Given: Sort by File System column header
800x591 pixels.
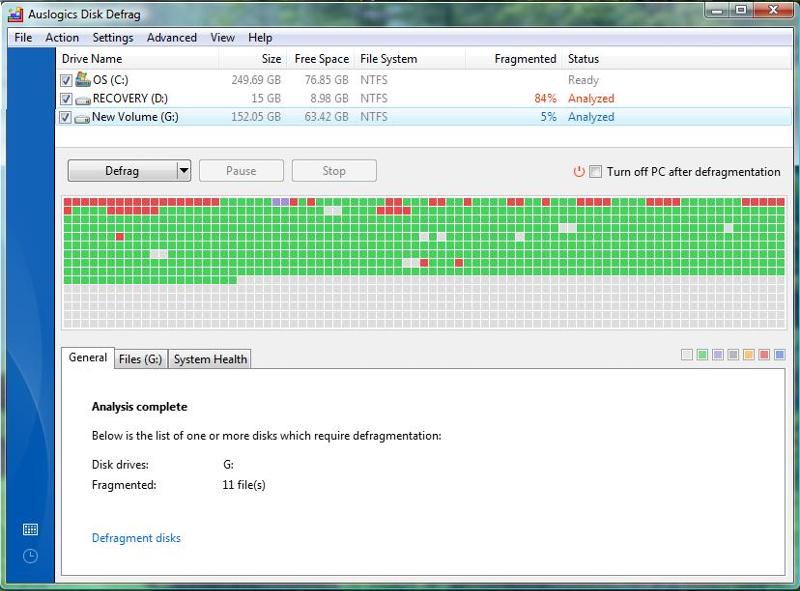Looking at the screenshot, I should 410,59.
